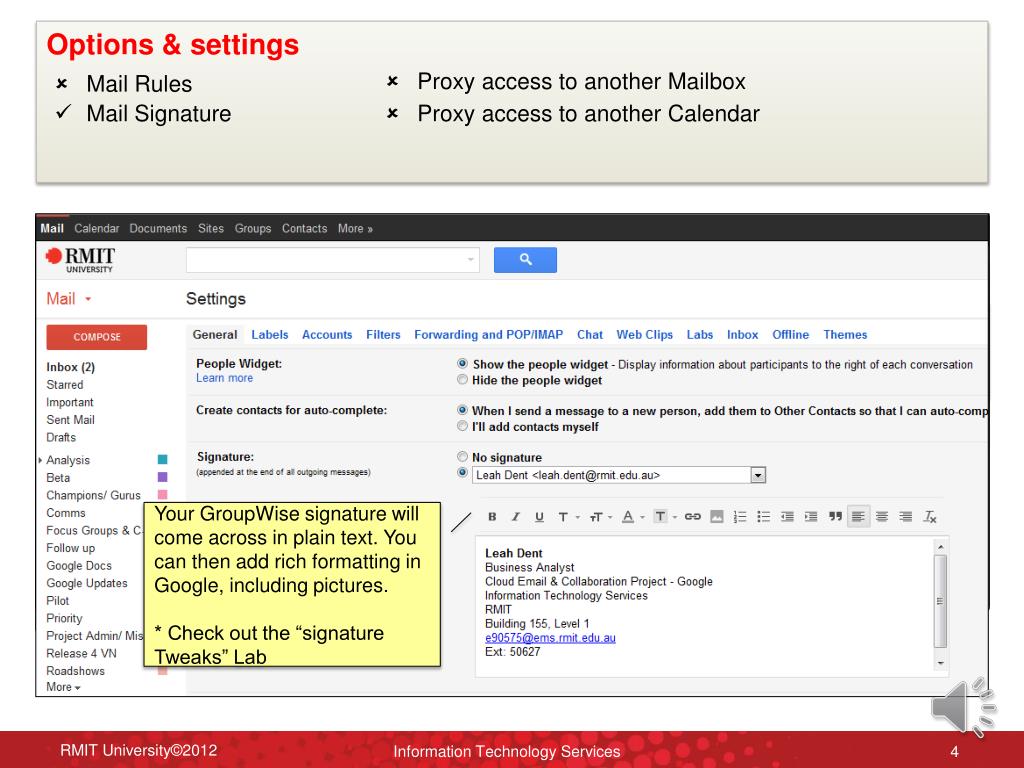Open the More » top menu
Image resolution: width=1024 pixels, height=768 pixels.
tap(355, 229)
